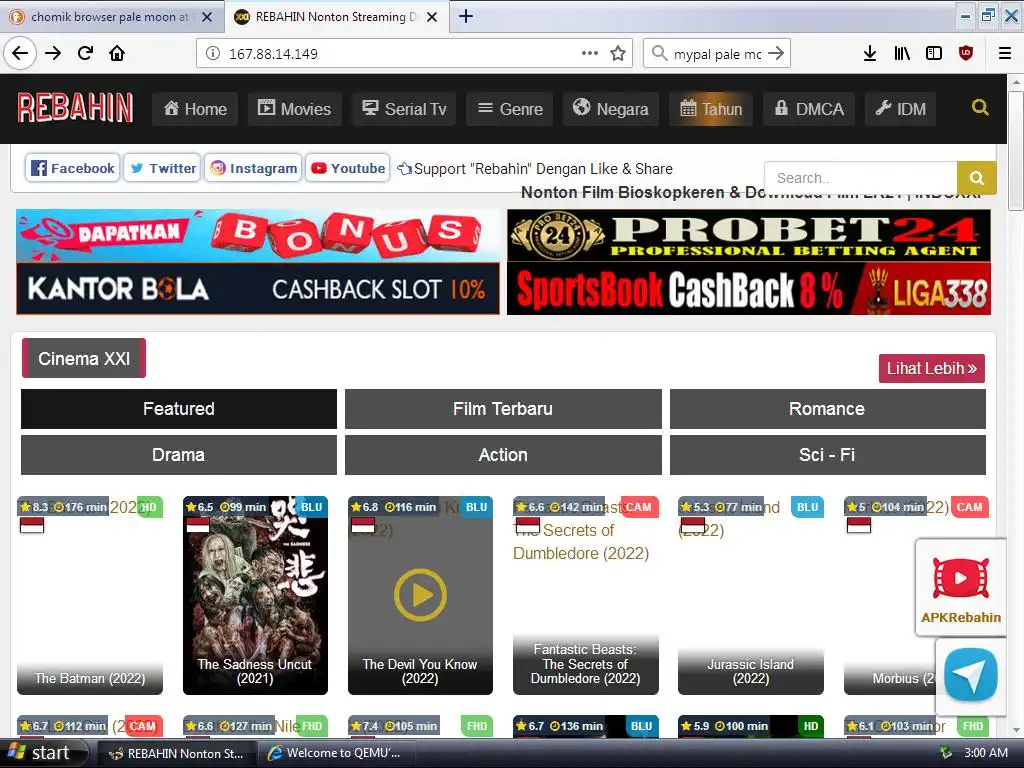Open The Batman (2022) movie card

[x=90, y=595]
